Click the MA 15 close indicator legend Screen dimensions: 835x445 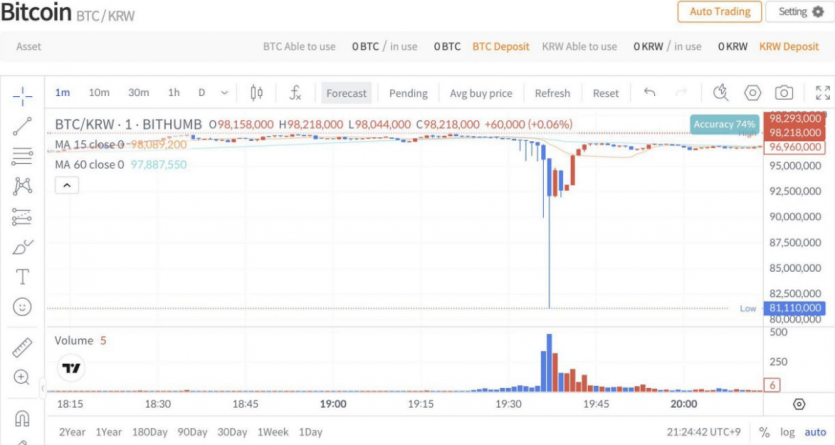[x=121, y=144]
